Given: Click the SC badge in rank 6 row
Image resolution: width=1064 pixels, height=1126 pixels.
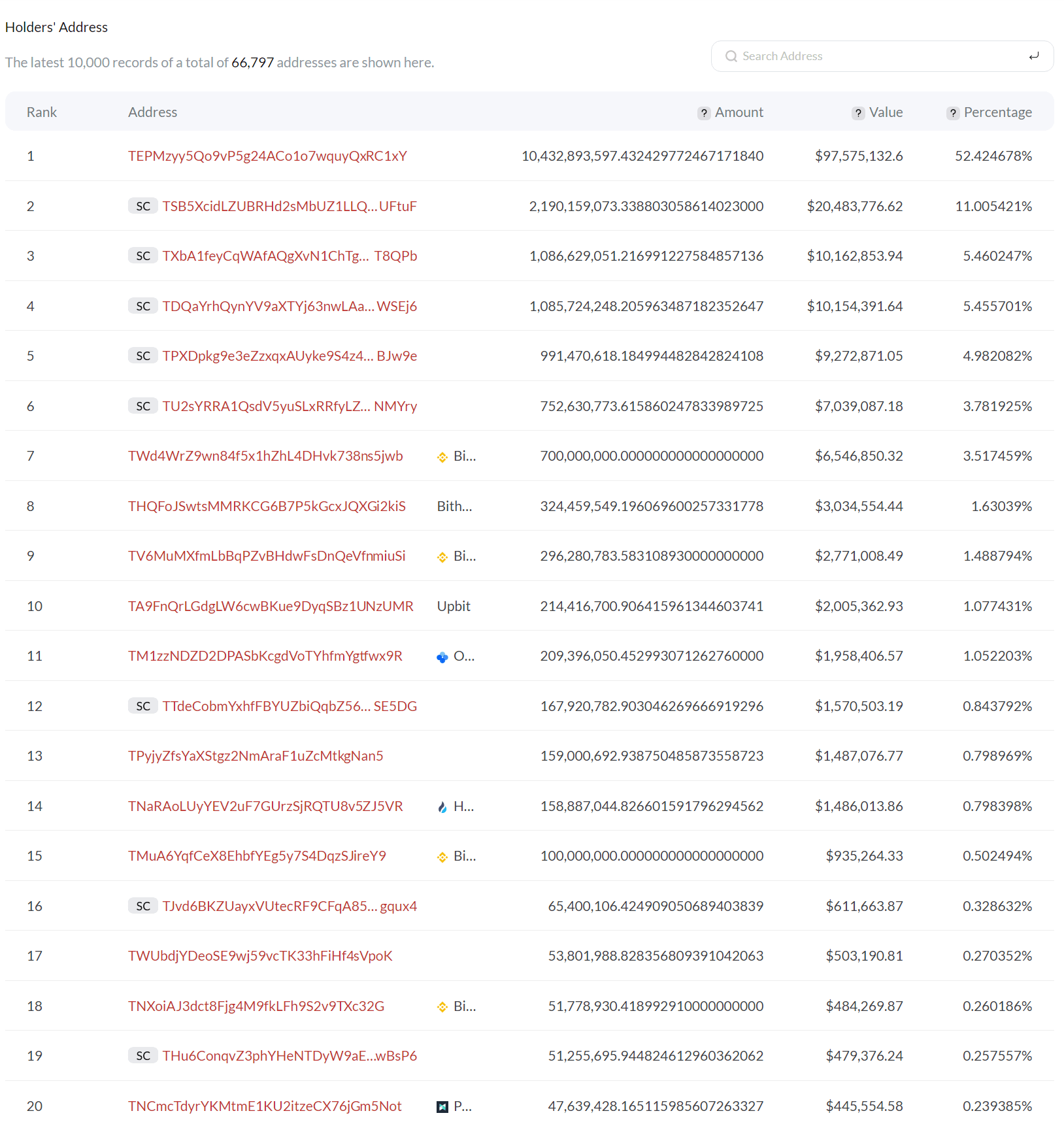Looking at the screenshot, I should (143, 406).
